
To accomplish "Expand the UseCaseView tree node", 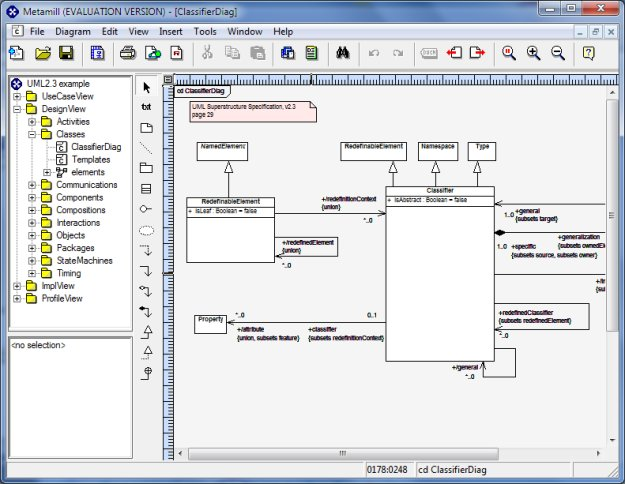I will pyautogui.click(x=17, y=96).
